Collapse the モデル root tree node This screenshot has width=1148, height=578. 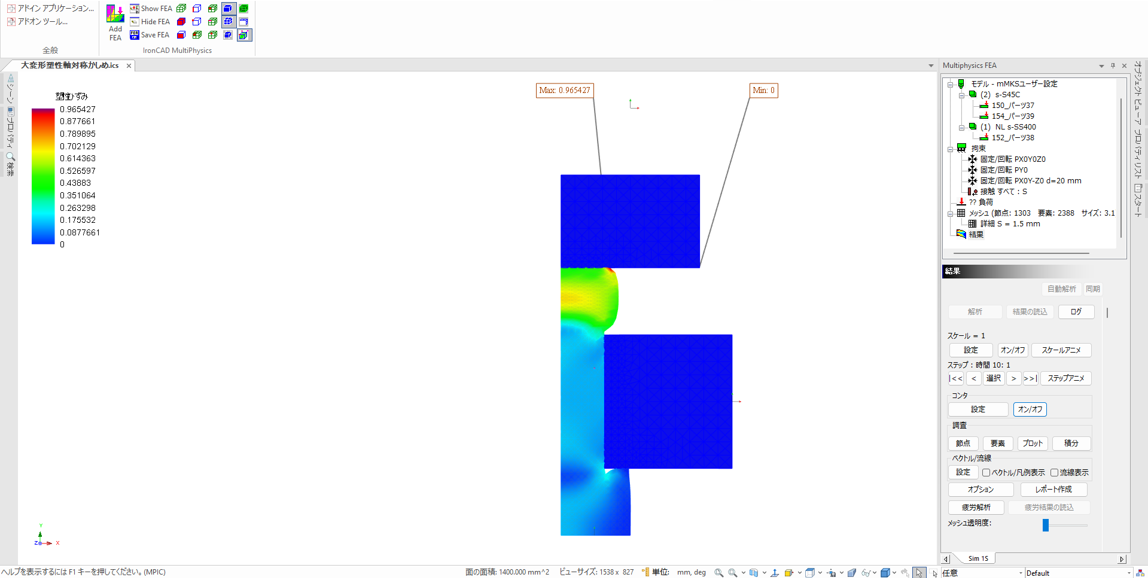[950, 84]
